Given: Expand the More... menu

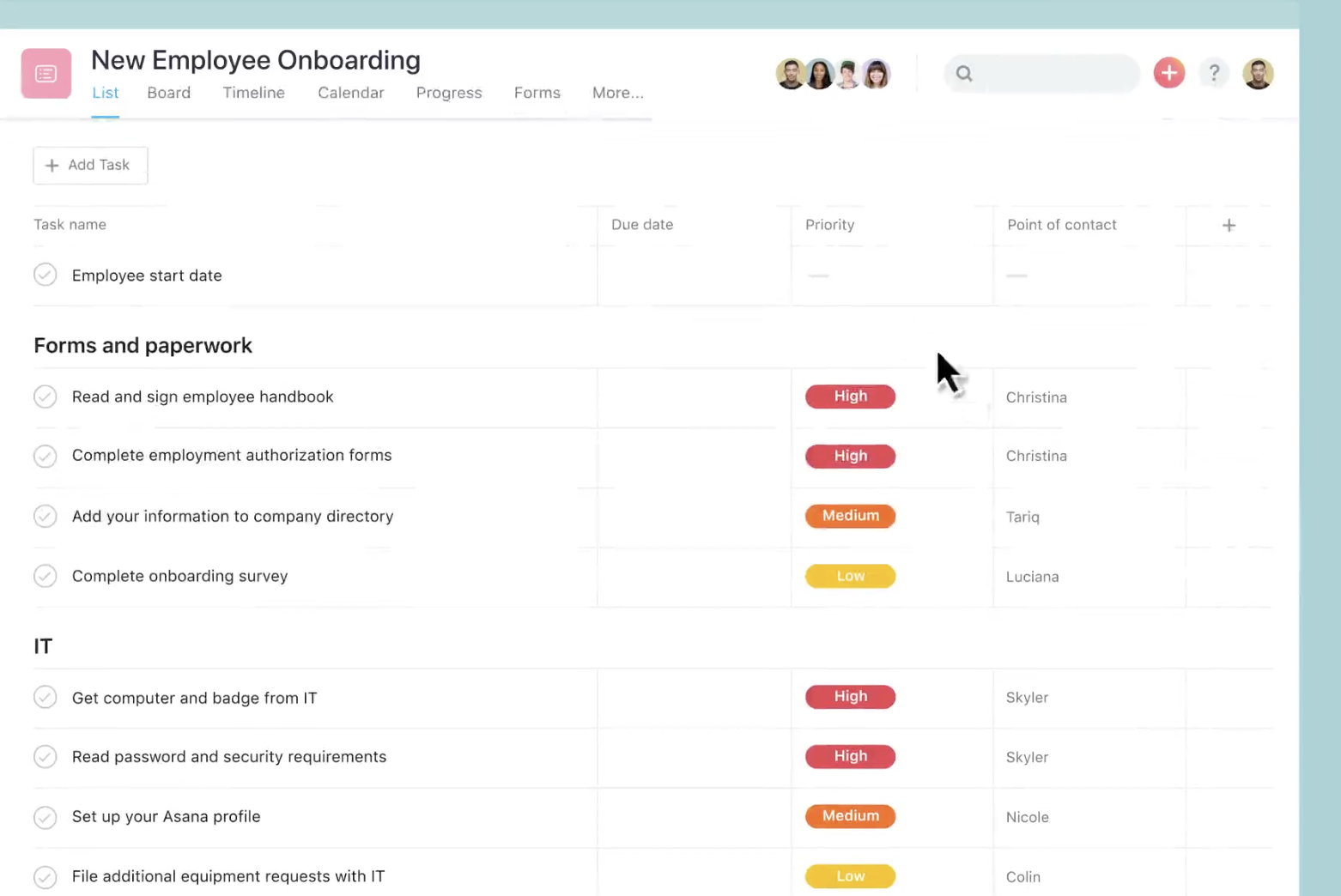Looking at the screenshot, I should click(x=617, y=93).
